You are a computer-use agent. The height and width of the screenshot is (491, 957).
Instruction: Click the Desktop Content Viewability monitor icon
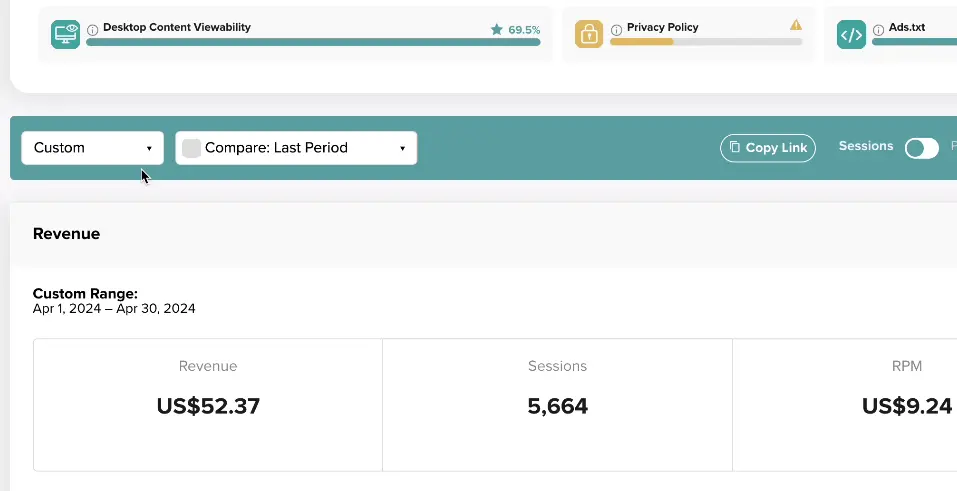tap(65, 34)
